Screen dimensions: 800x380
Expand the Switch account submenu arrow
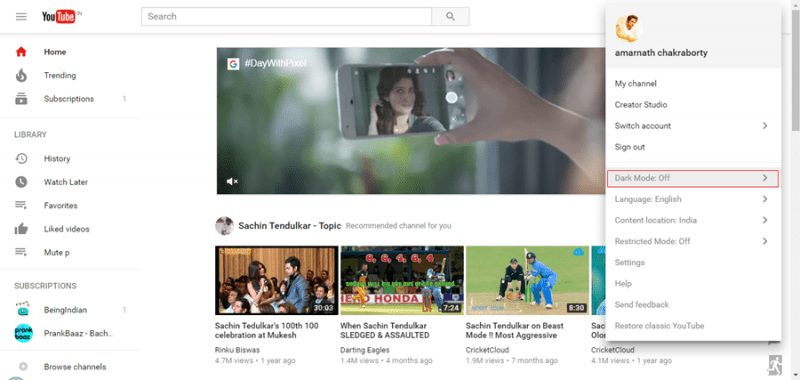pyautogui.click(x=765, y=125)
